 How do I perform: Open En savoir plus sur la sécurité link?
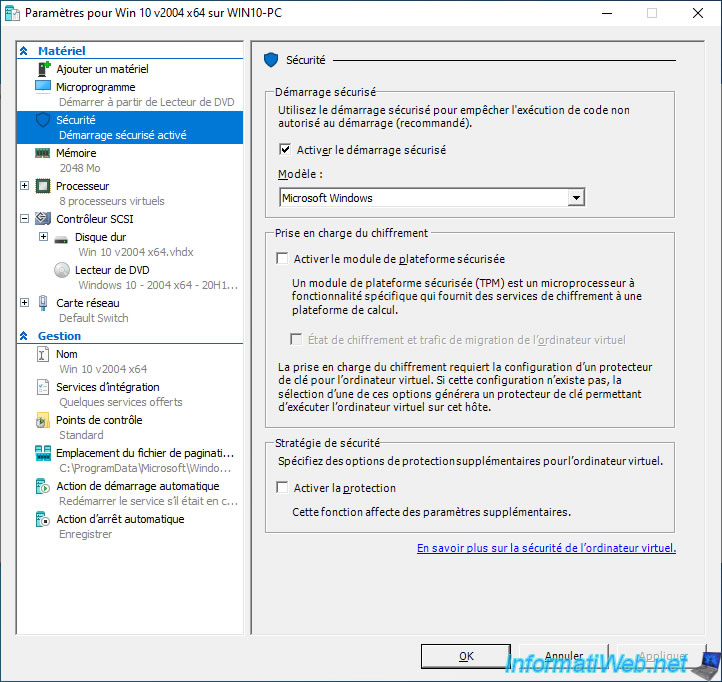546,548
